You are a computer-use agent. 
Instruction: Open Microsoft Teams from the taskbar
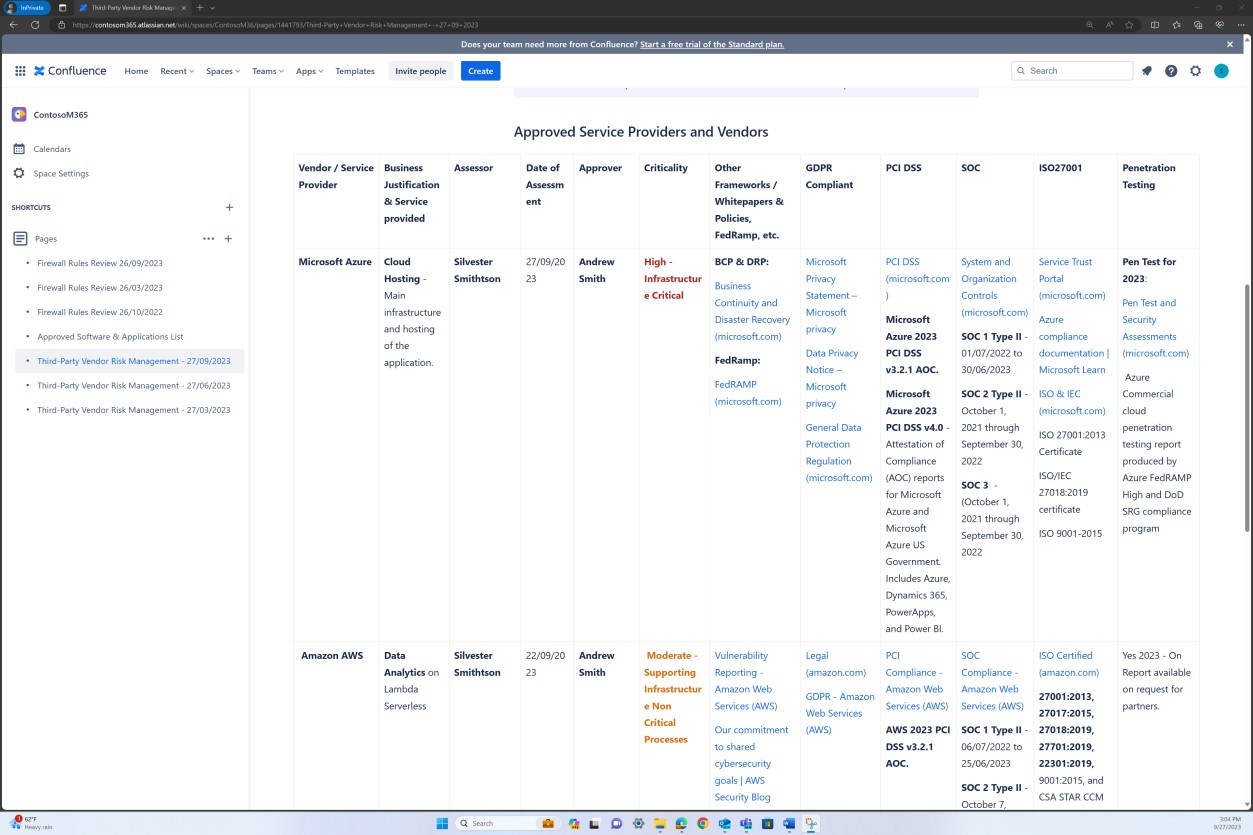click(745, 823)
